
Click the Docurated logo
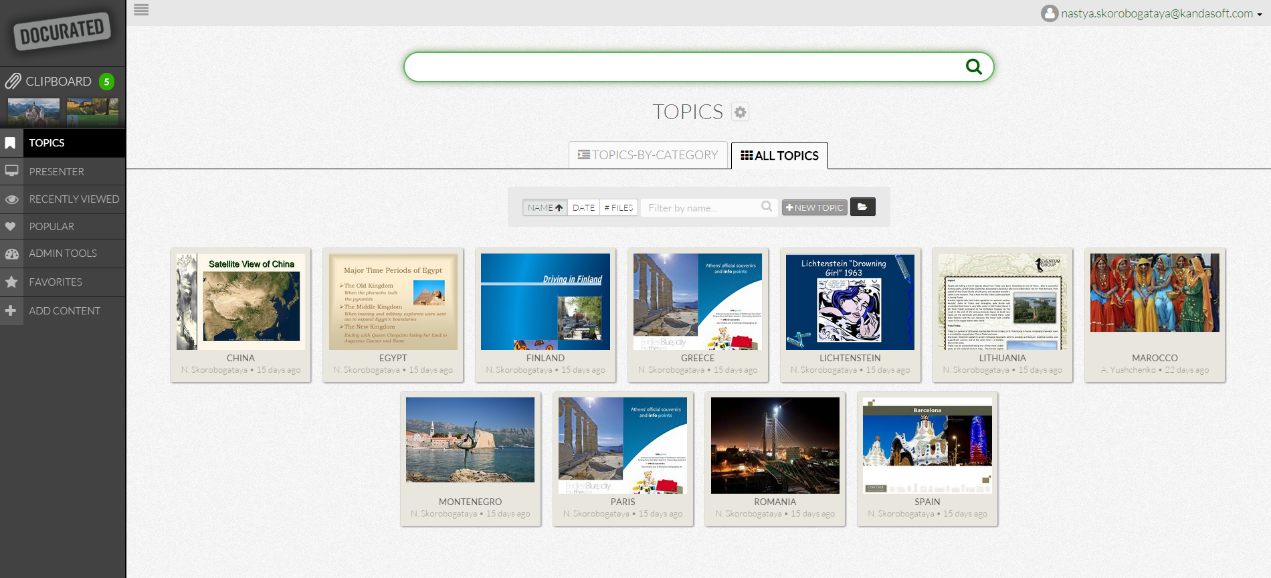point(61,32)
